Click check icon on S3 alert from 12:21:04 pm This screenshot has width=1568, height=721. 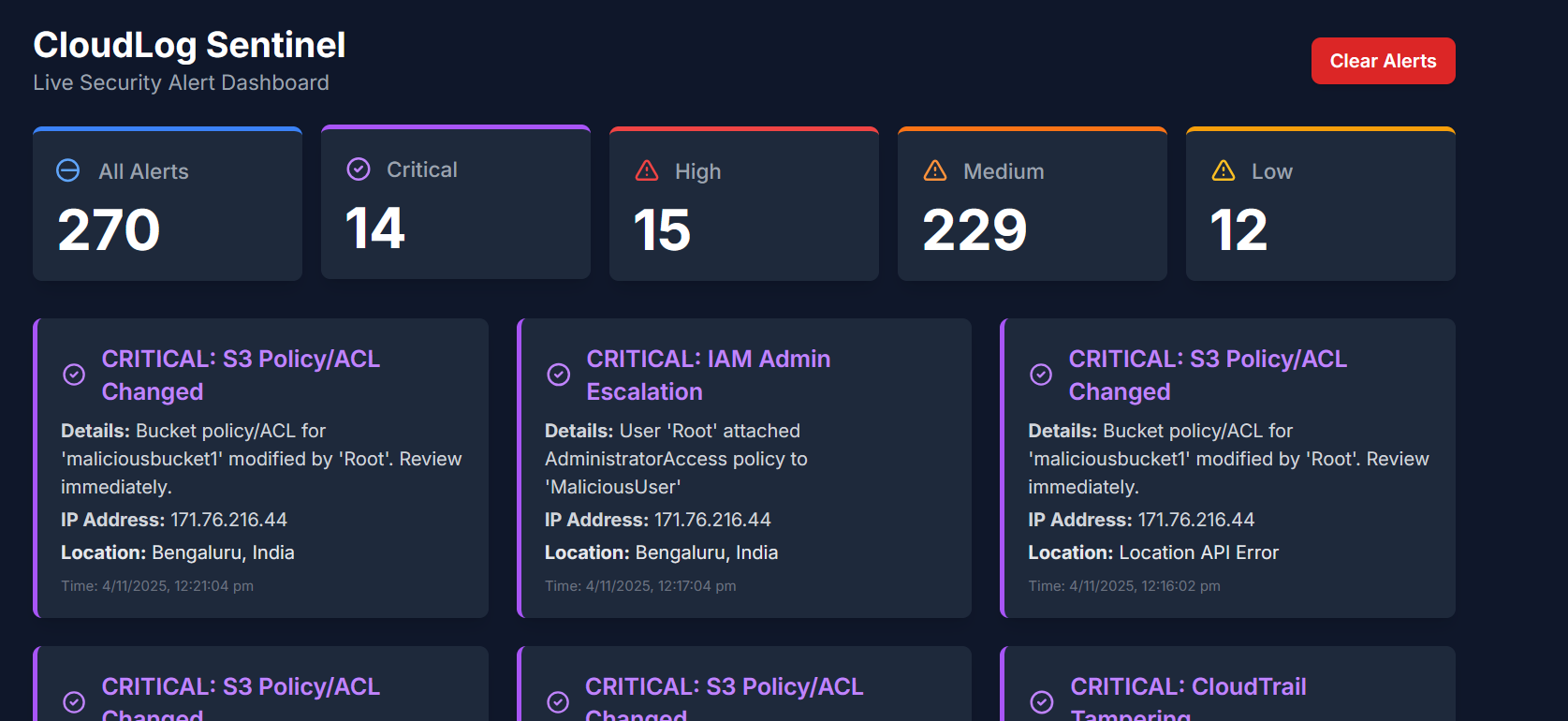[74, 375]
